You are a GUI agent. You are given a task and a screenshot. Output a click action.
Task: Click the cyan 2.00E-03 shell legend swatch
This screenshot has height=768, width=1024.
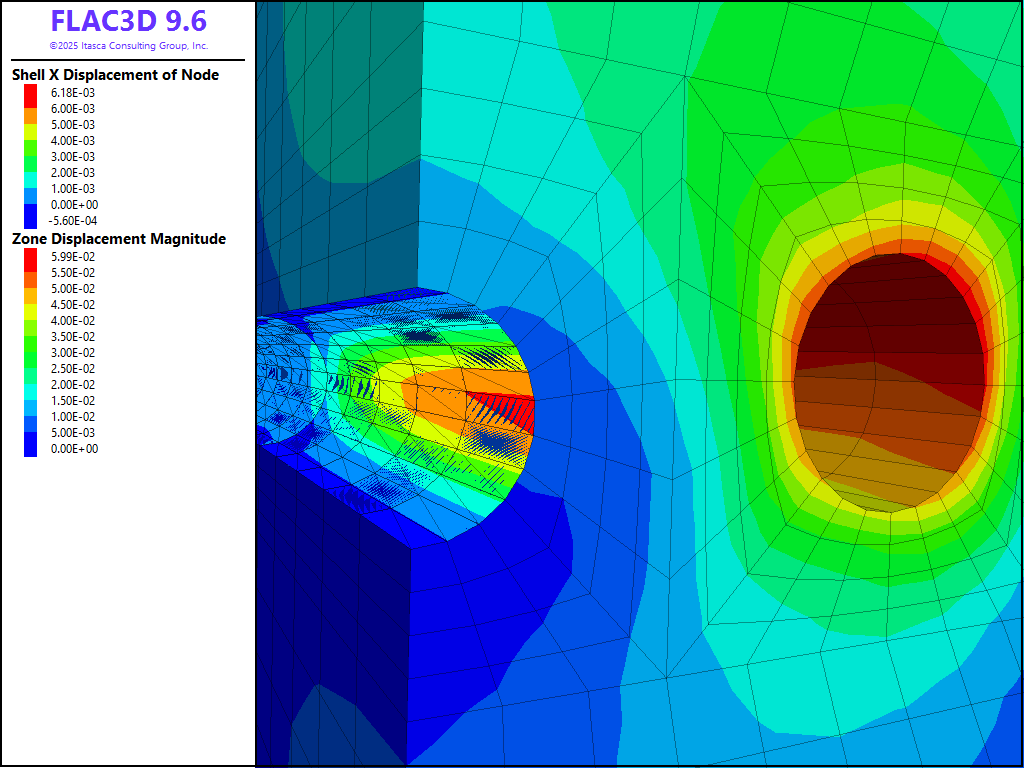30,172
